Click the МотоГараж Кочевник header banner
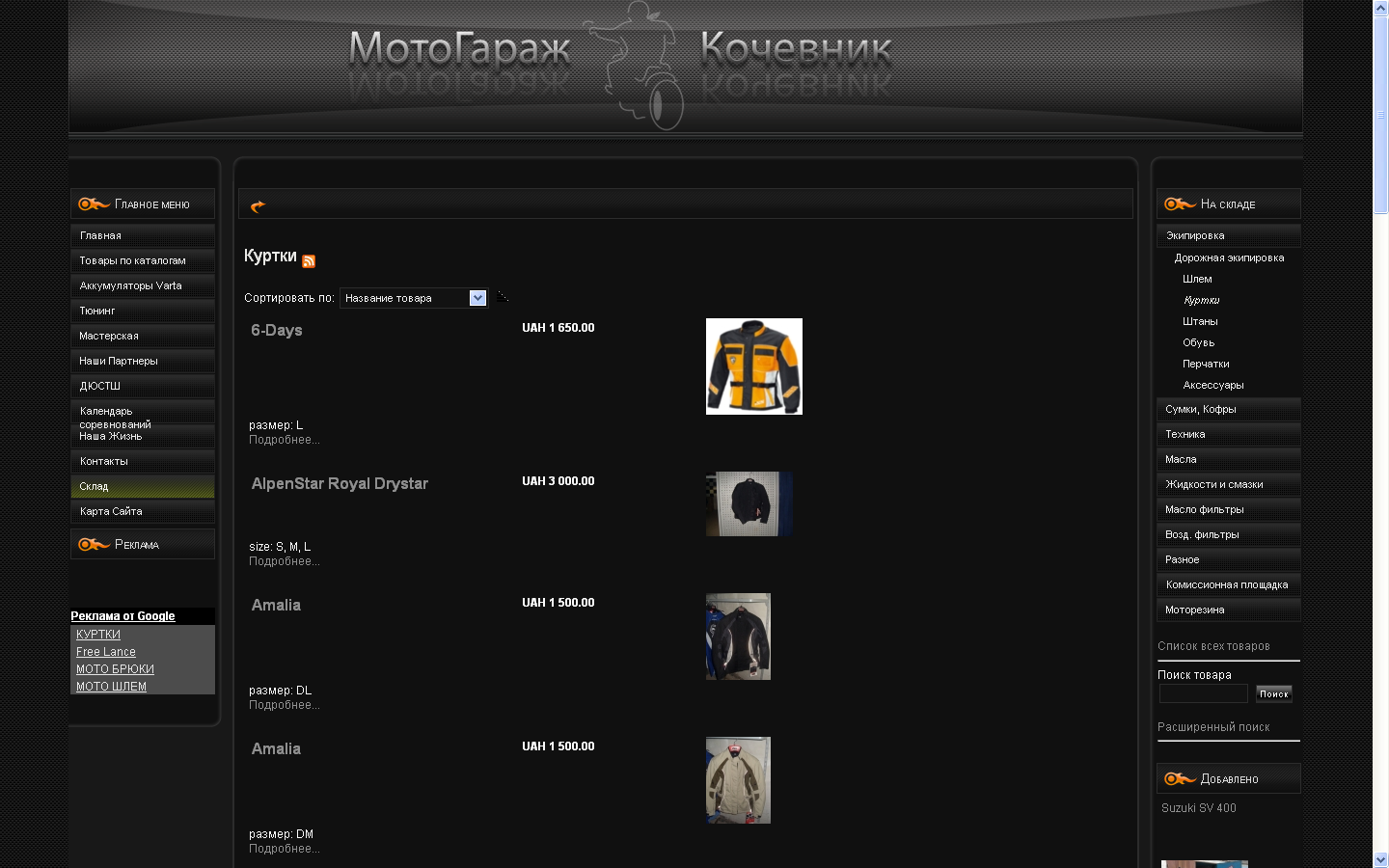 pyautogui.click(x=686, y=66)
